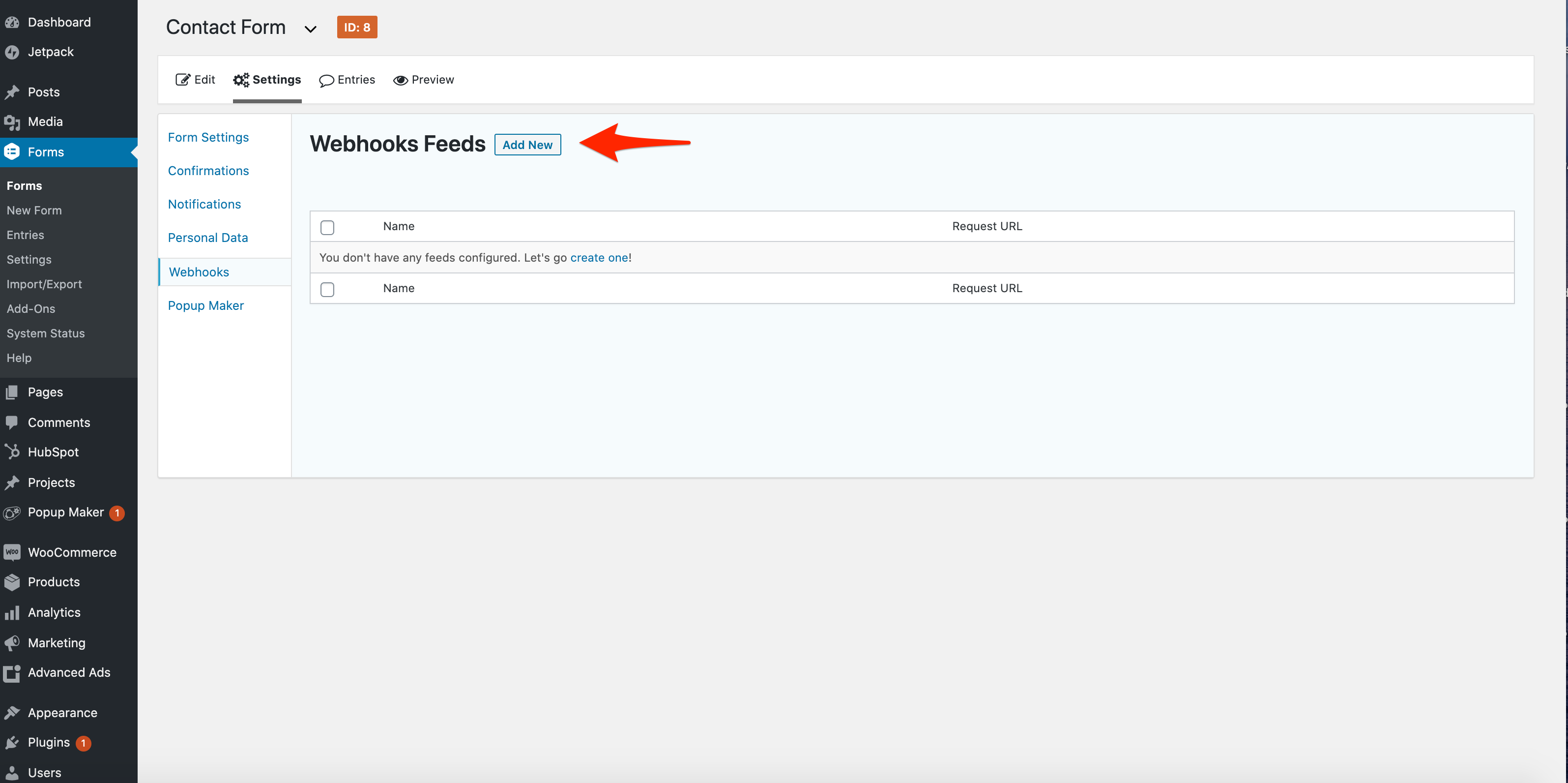Click the Popup Maker icon
The image size is (1568, 783).
13,512
